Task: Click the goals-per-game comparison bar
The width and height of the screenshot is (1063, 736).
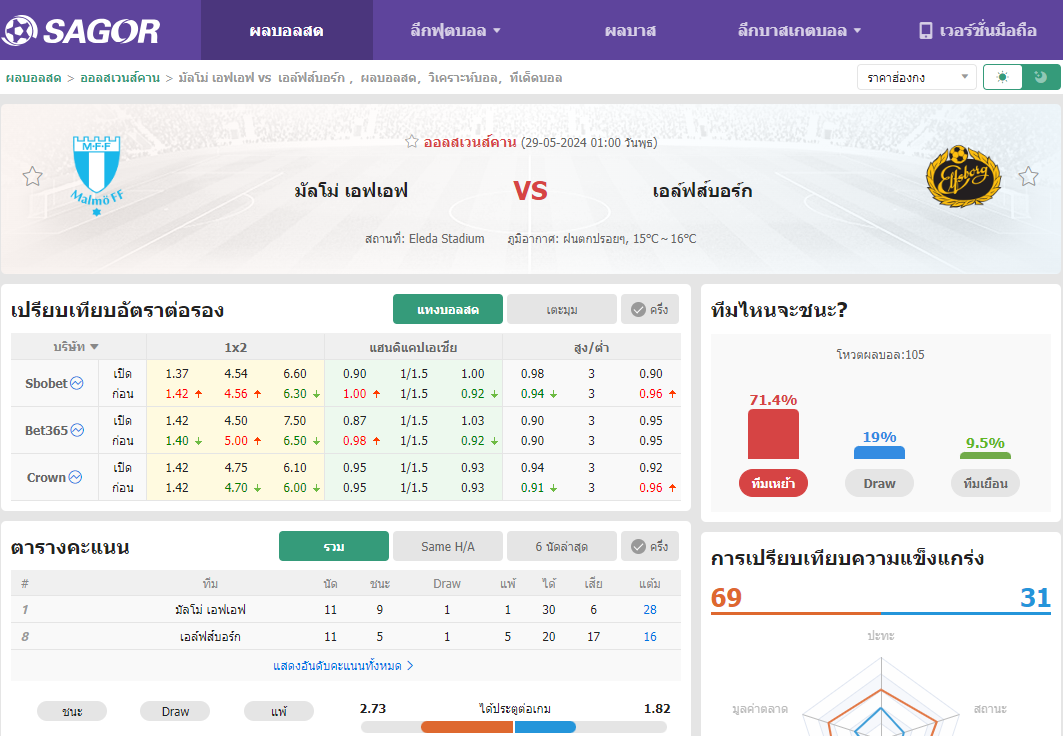Action: [x=514, y=727]
